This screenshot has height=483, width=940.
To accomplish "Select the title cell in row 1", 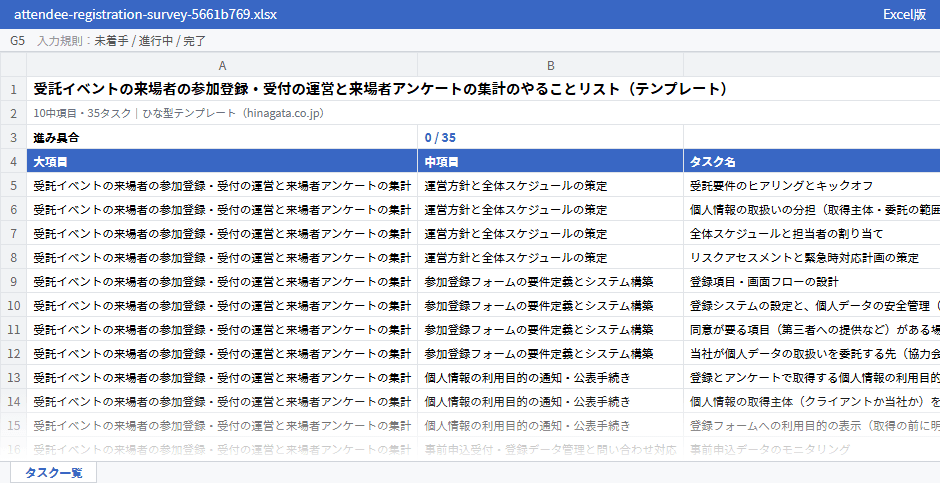I will 483,89.
